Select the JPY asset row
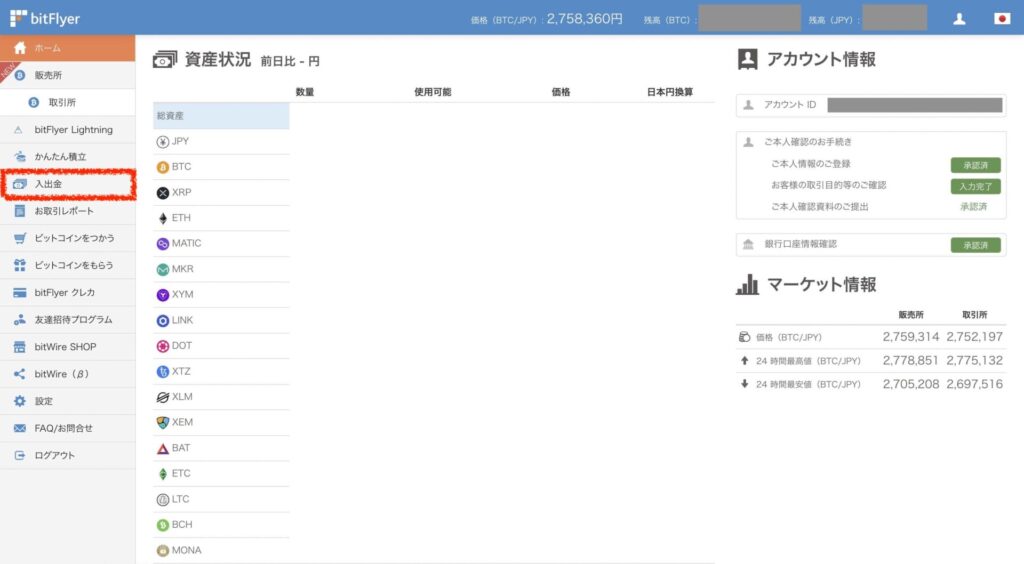 pos(221,142)
